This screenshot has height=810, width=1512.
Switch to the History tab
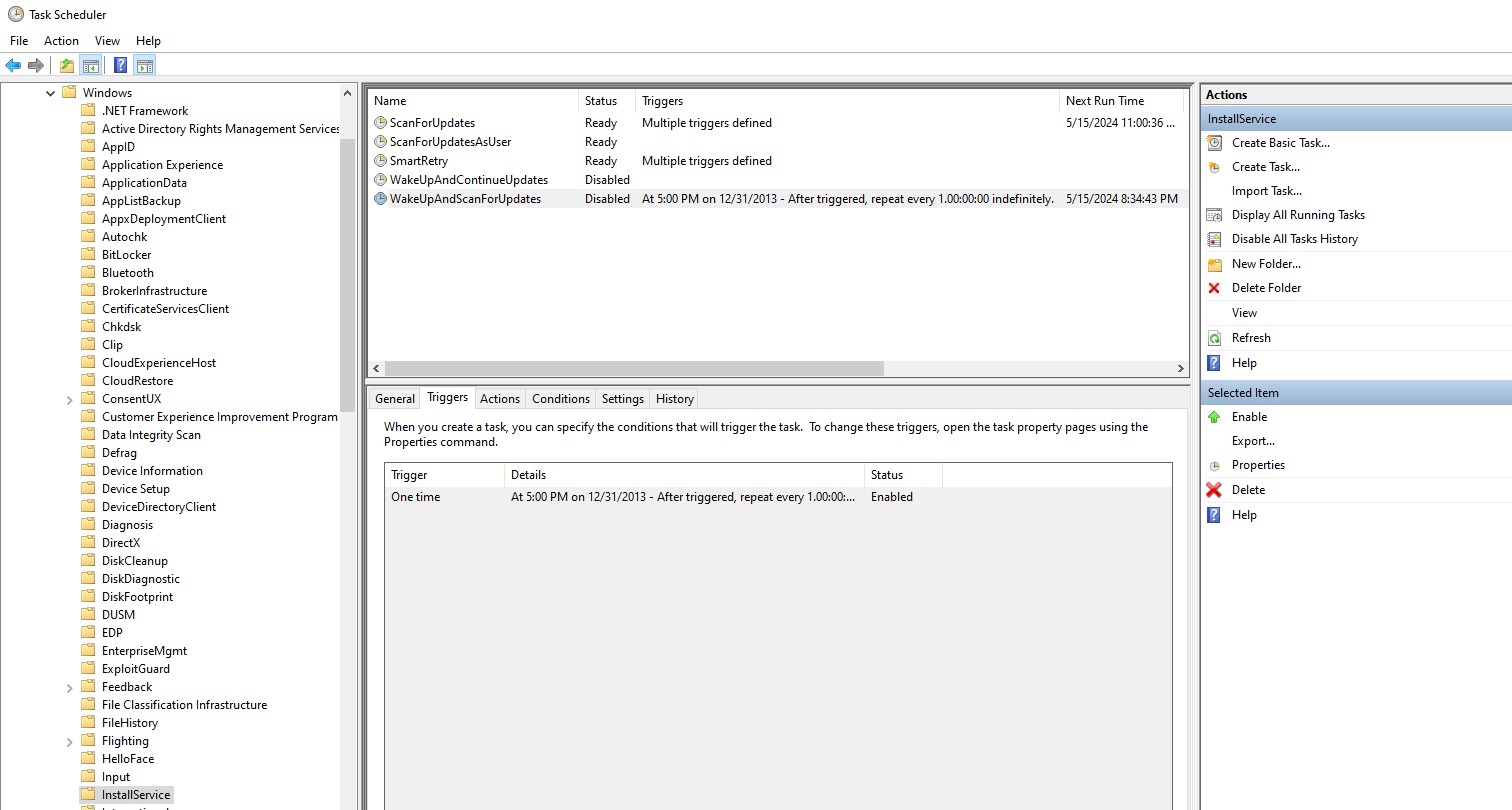[x=674, y=398]
